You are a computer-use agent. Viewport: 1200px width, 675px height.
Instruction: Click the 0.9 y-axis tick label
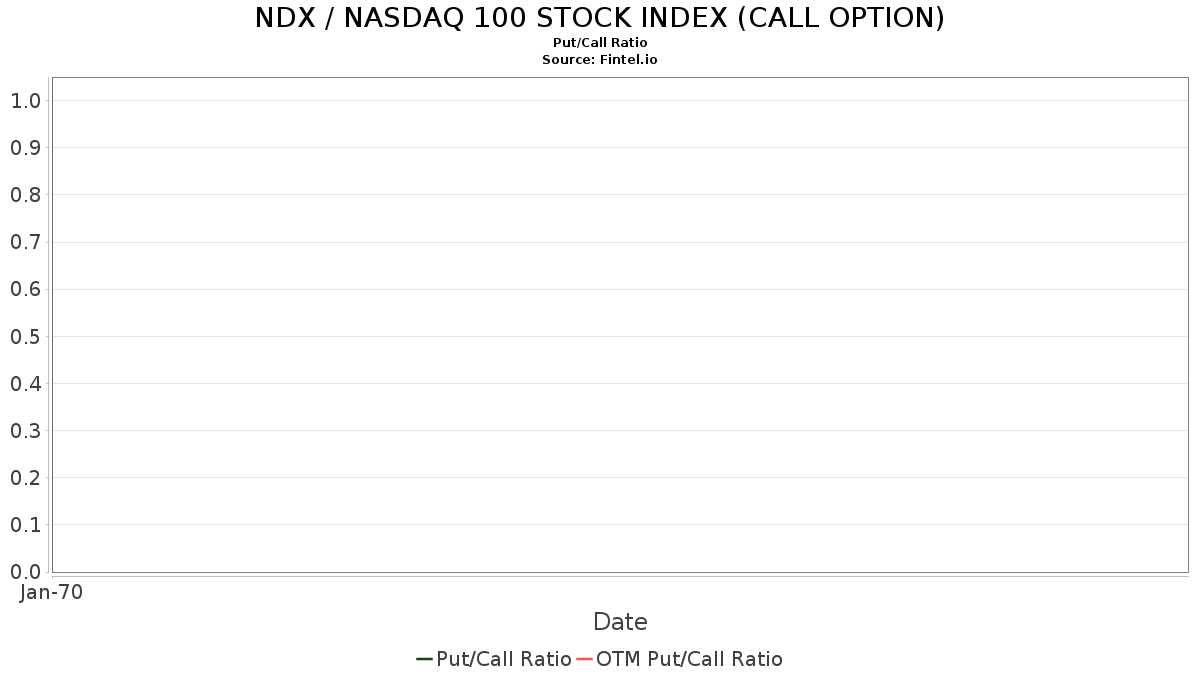(x=25, y=148)
